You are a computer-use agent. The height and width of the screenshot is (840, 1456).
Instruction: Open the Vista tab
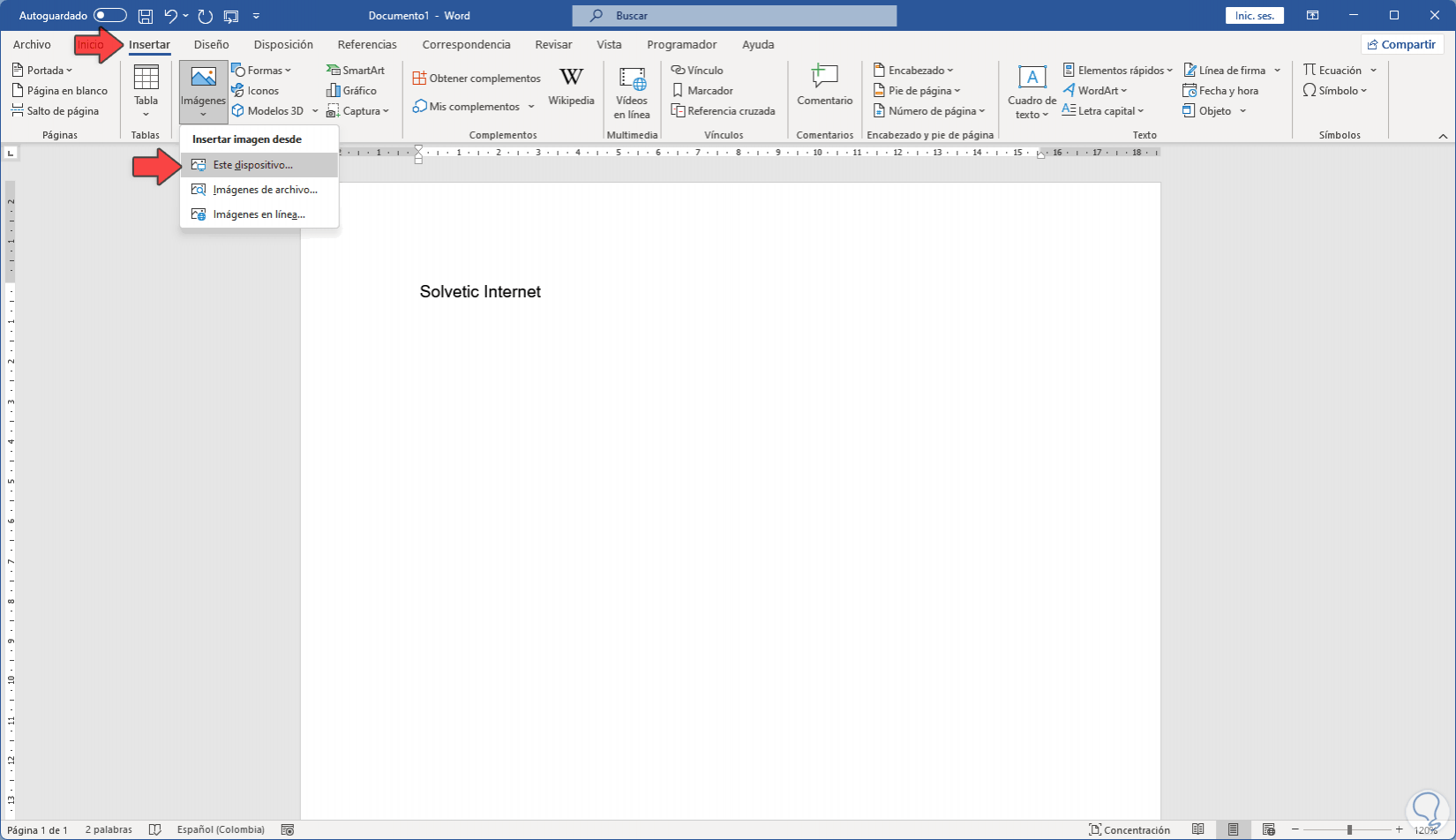click(609, 45)
